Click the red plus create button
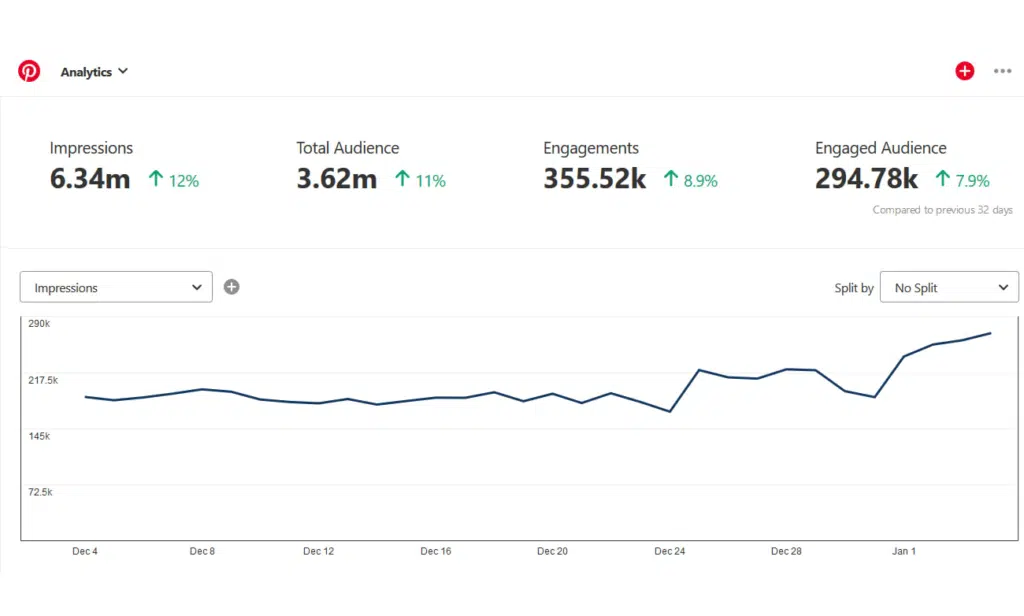Screen dimensions: 1024x616 964,71
